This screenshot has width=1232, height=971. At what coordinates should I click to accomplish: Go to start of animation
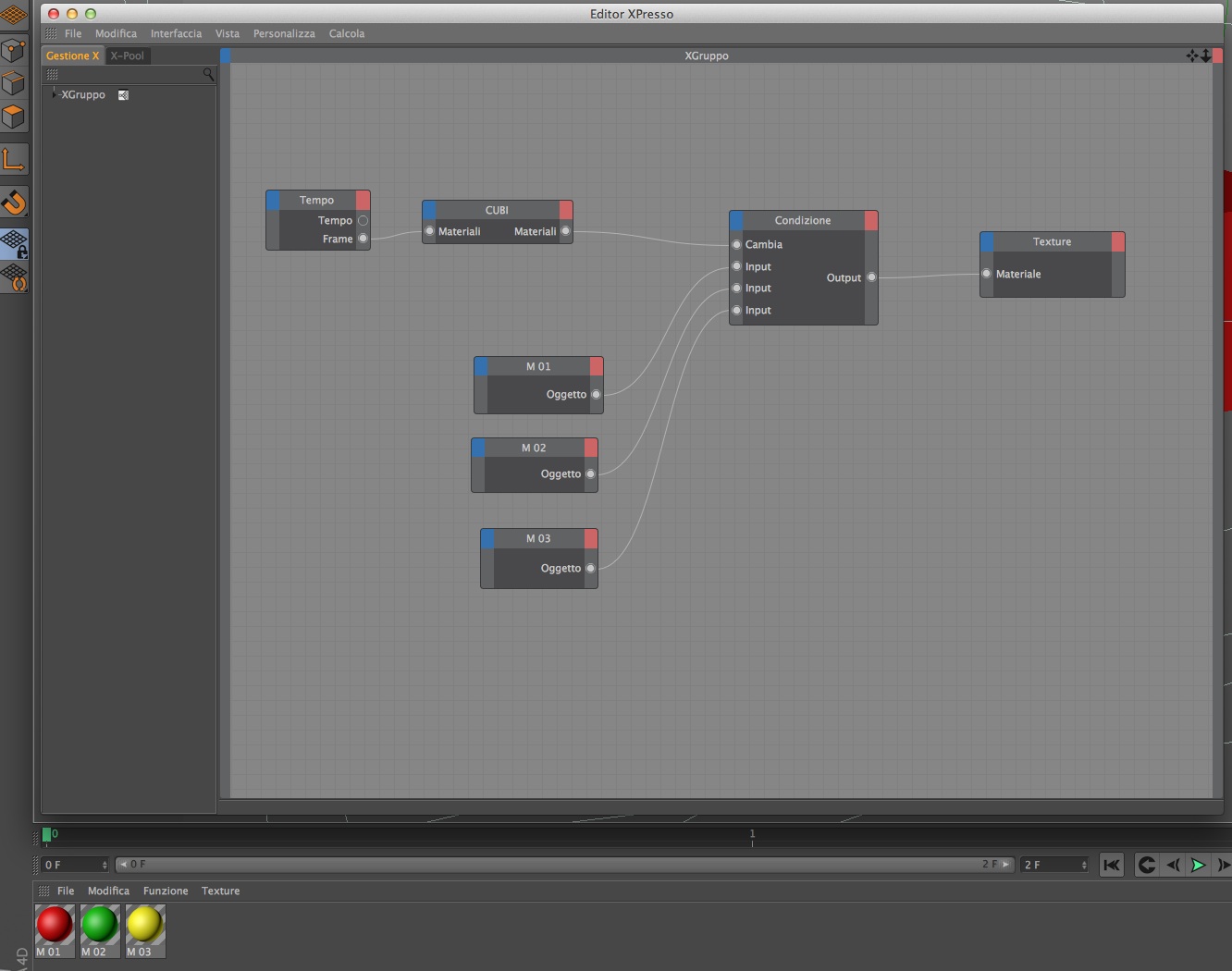[1112, 865]
